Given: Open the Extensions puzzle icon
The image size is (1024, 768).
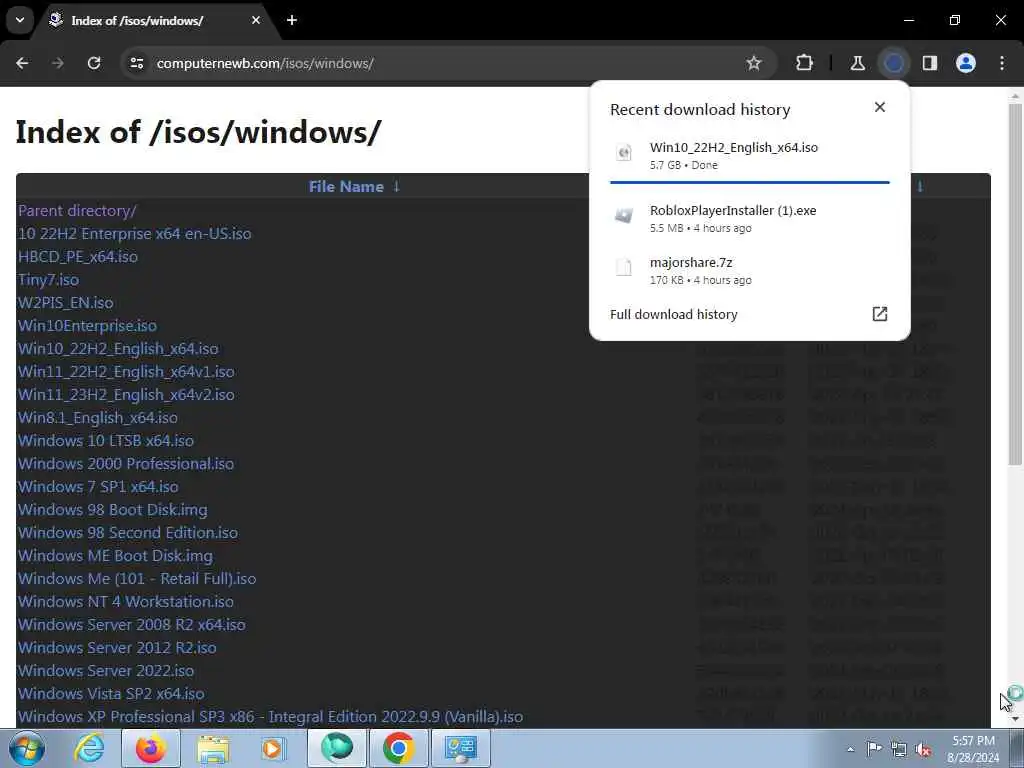Looking at the screenshot, I should (x=805, y=63).
